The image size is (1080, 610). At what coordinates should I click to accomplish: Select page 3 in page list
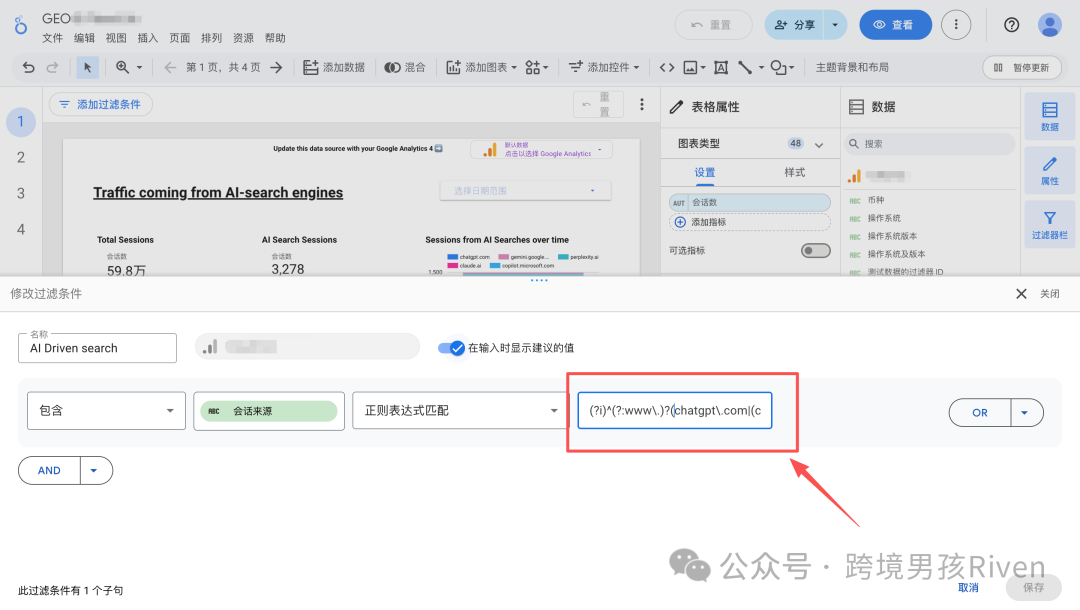coord(21,193)
